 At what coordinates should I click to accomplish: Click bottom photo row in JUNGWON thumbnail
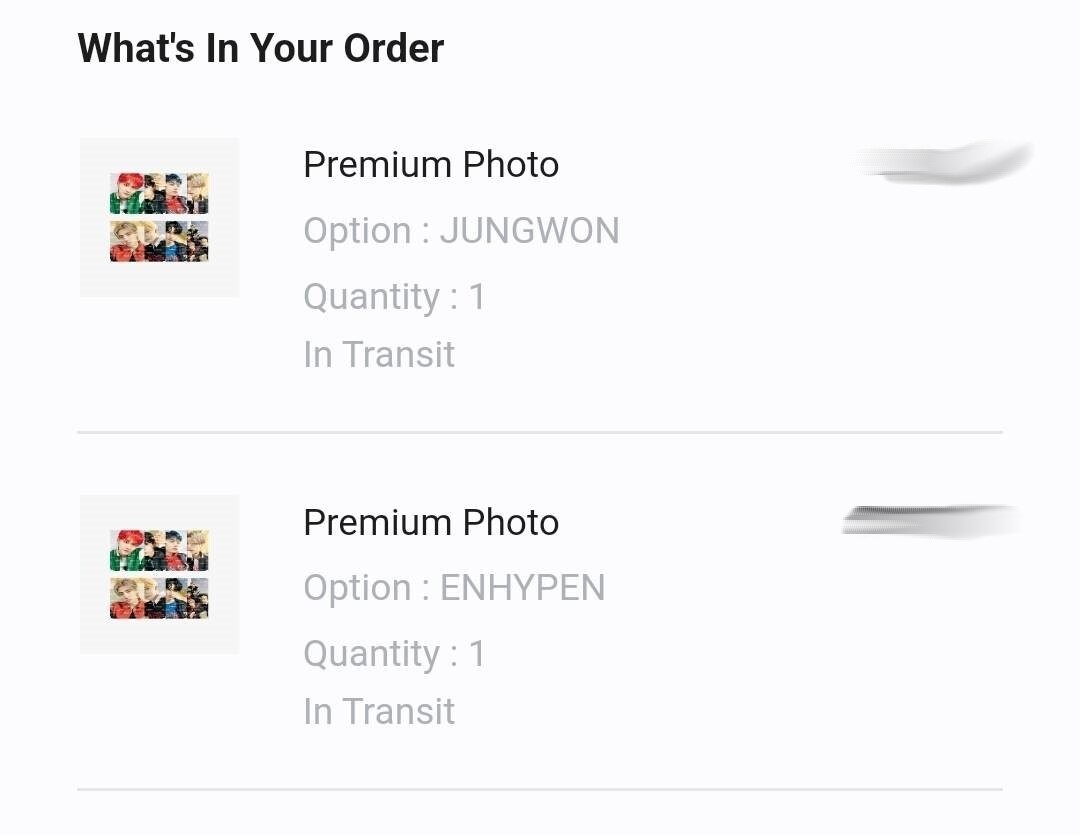click(159, 241)
